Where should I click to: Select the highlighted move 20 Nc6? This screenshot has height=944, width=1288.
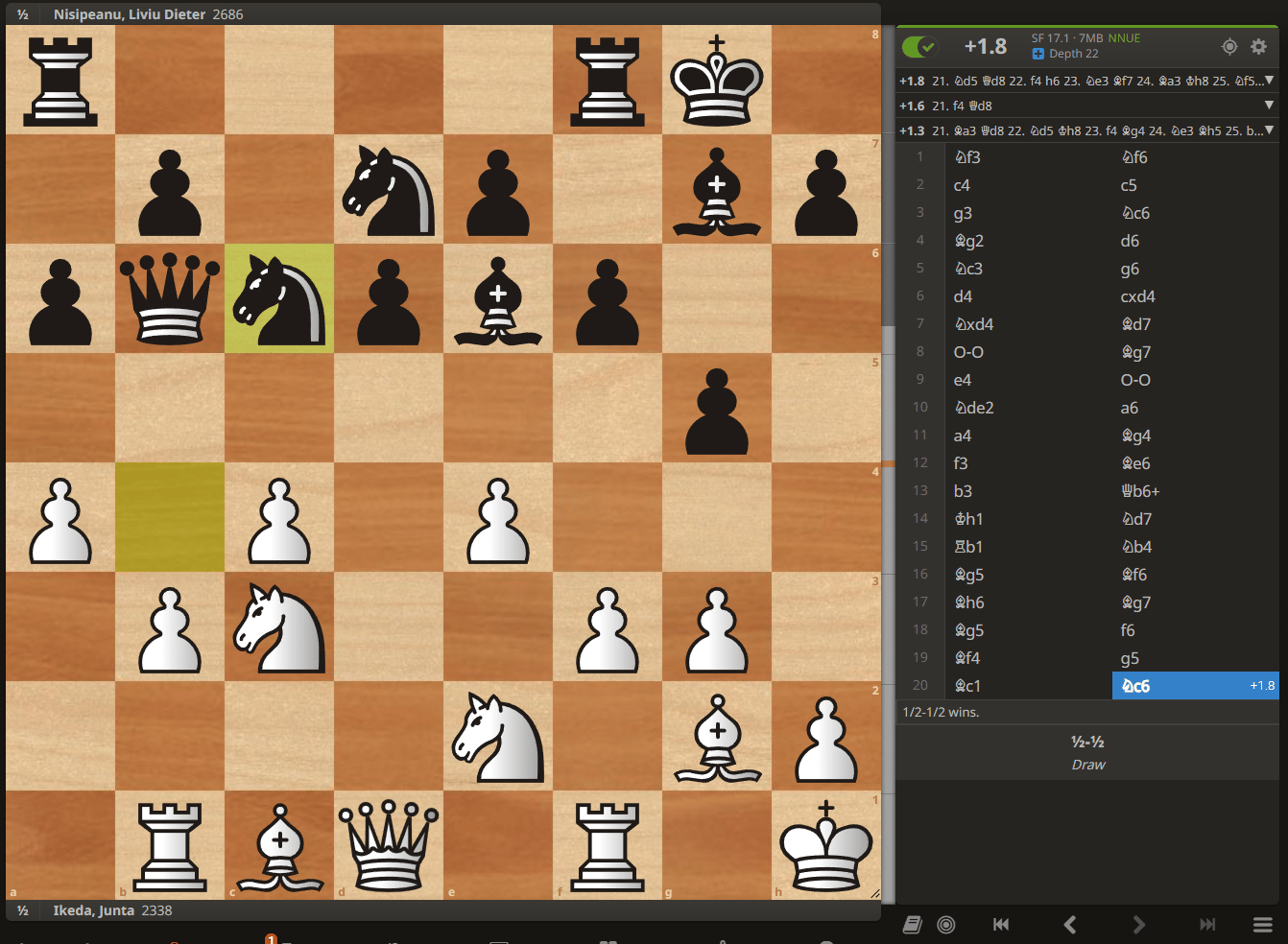point(1136,686)
